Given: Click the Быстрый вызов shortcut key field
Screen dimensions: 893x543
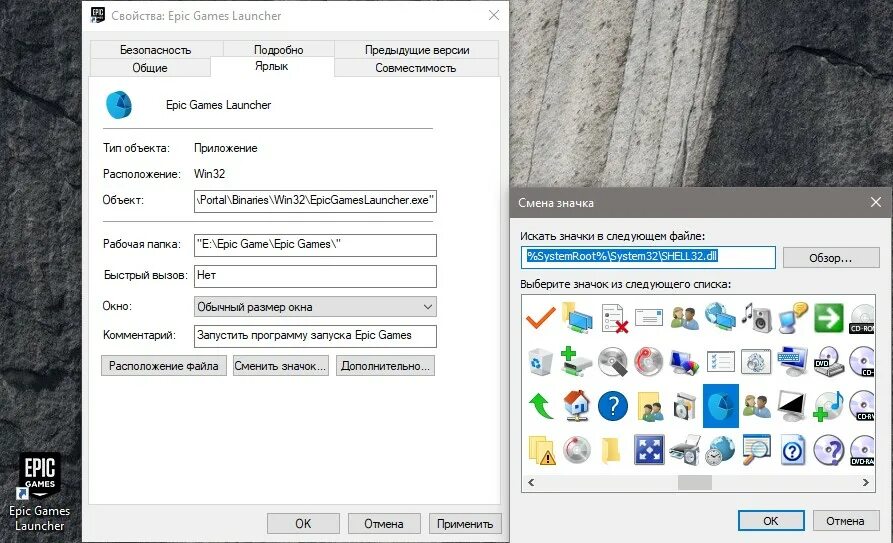Looking at the screenshot, I should 315,276.
